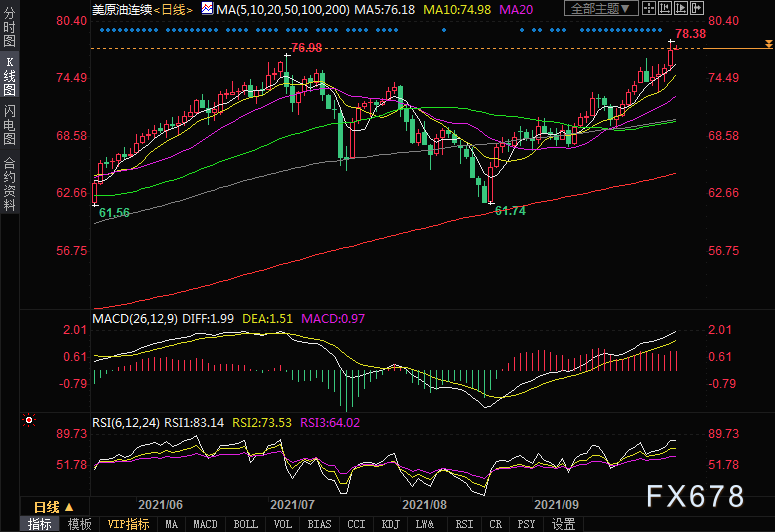Select the CR indicator button

tap(495, 524)
